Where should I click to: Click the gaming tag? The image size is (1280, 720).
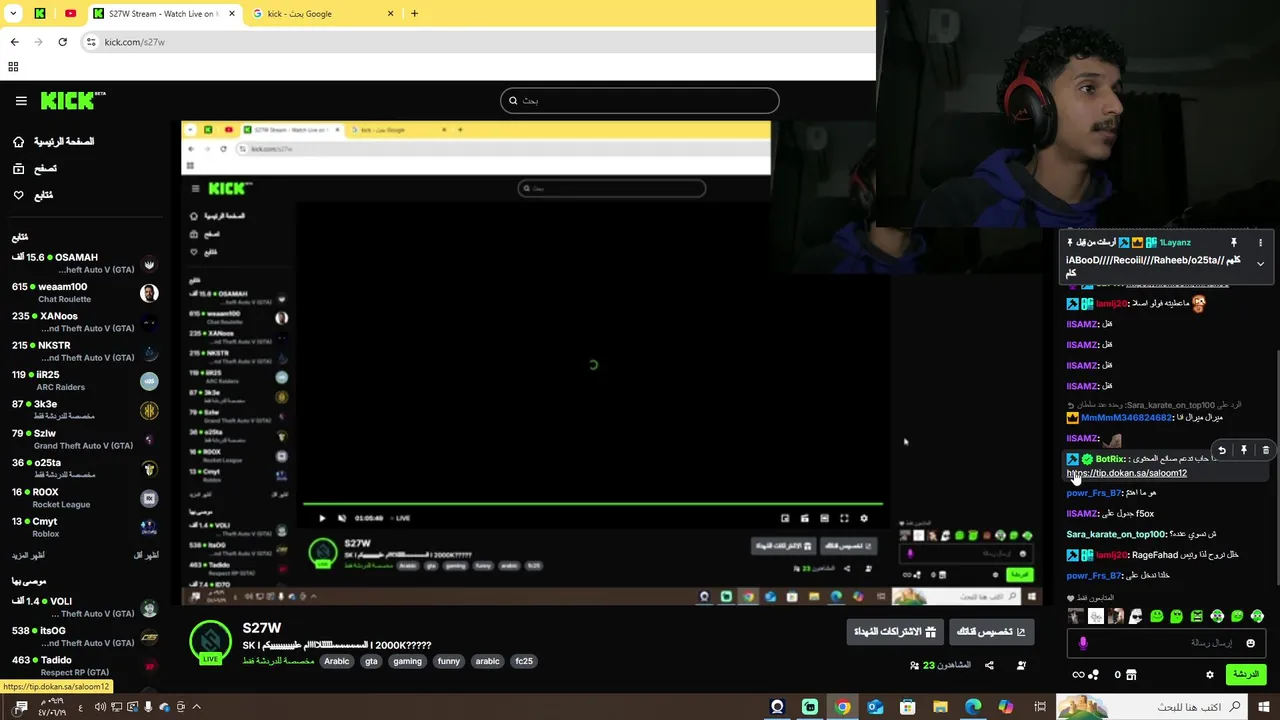pyautogui.click(x=407, y=661)
